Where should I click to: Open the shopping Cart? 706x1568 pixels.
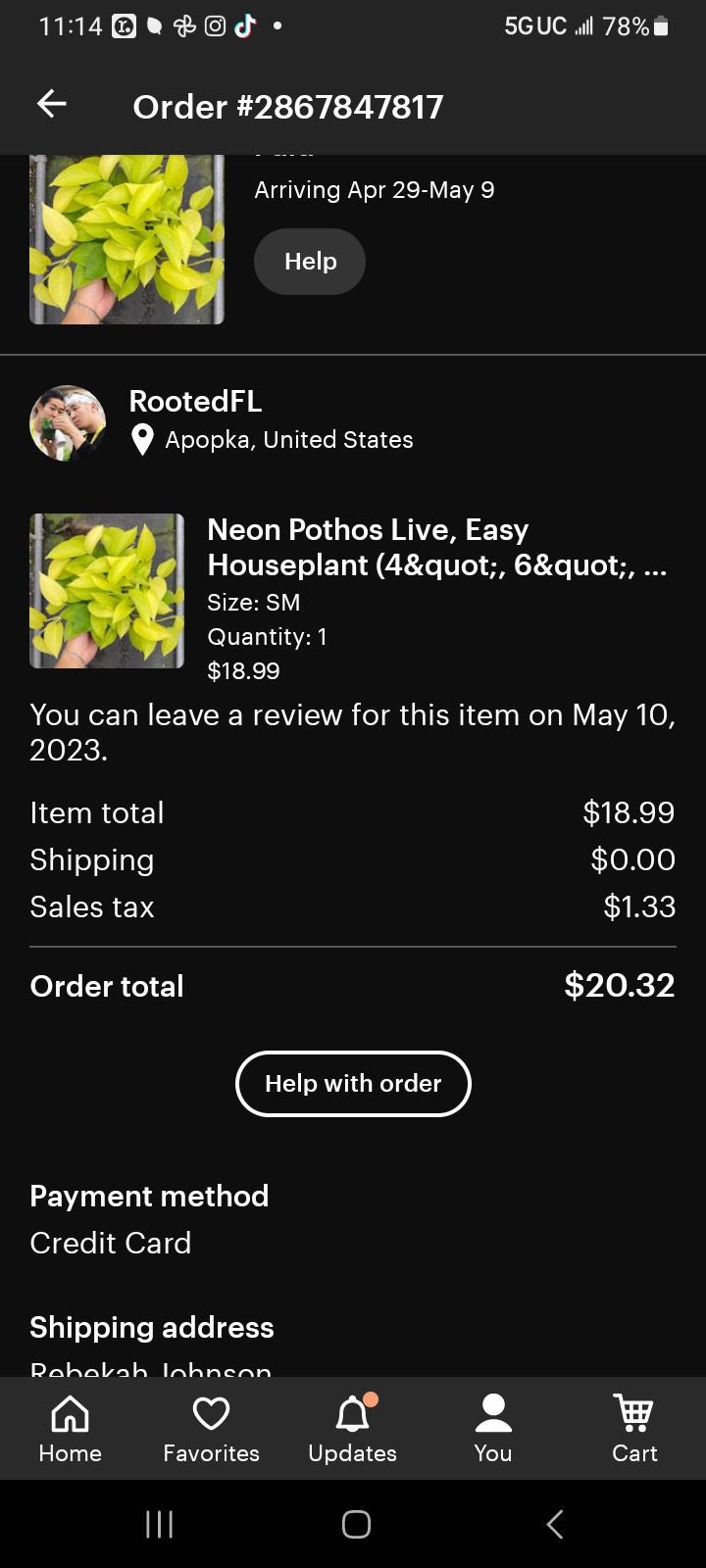point(634,1427)
